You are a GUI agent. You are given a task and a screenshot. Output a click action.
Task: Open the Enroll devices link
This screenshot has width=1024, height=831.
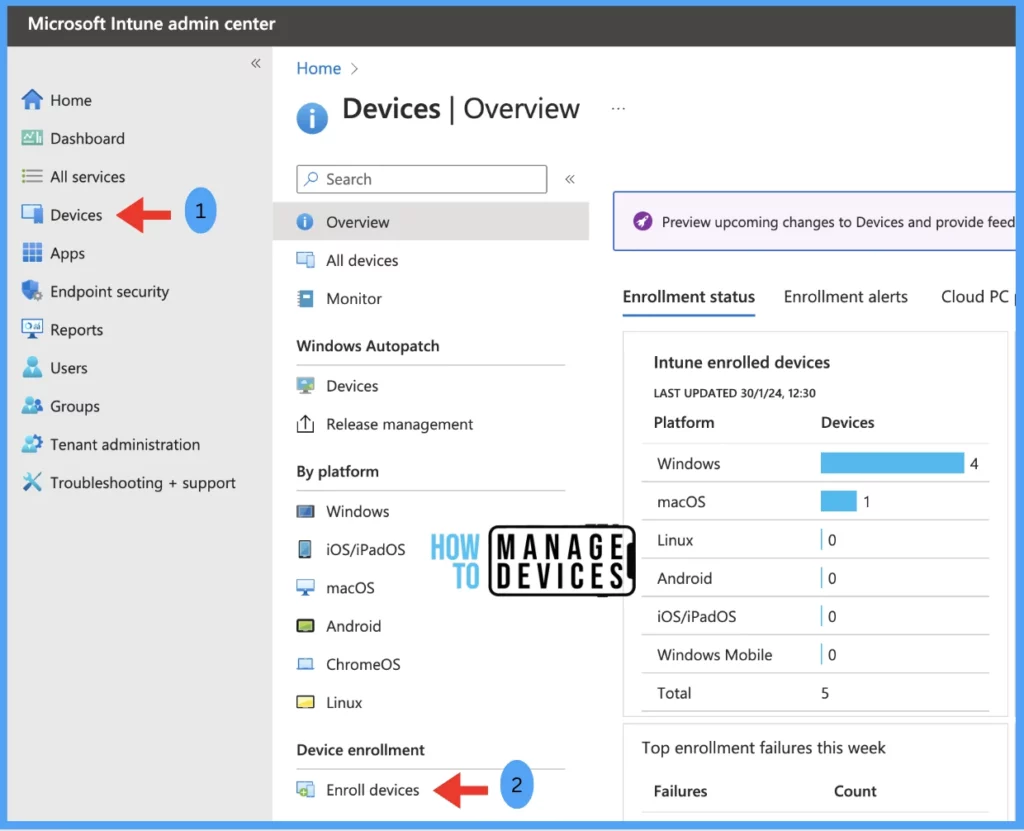click(x=372, y=790)
